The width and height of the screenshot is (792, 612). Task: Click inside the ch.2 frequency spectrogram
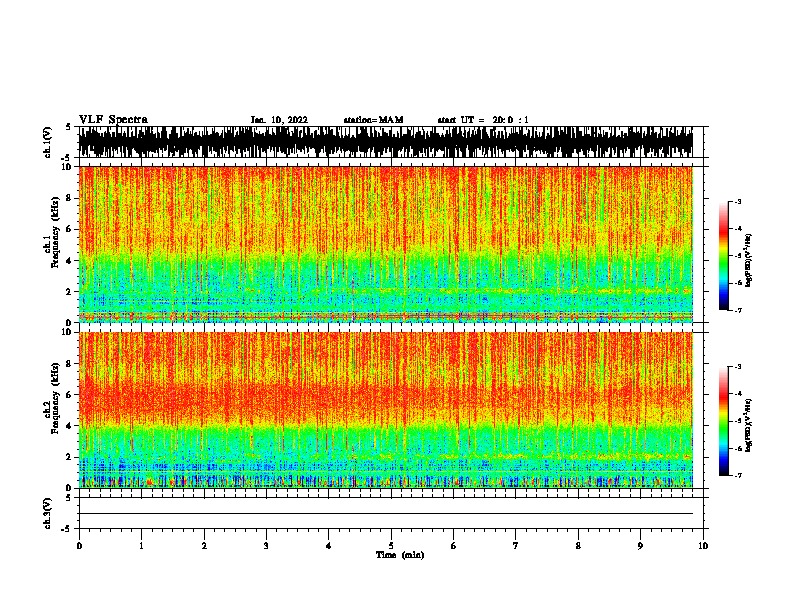(386, 410)
